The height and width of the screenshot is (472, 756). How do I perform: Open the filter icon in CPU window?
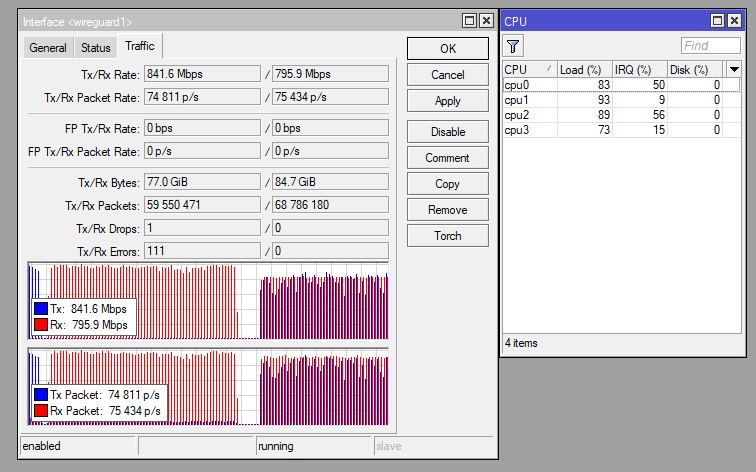513,46
